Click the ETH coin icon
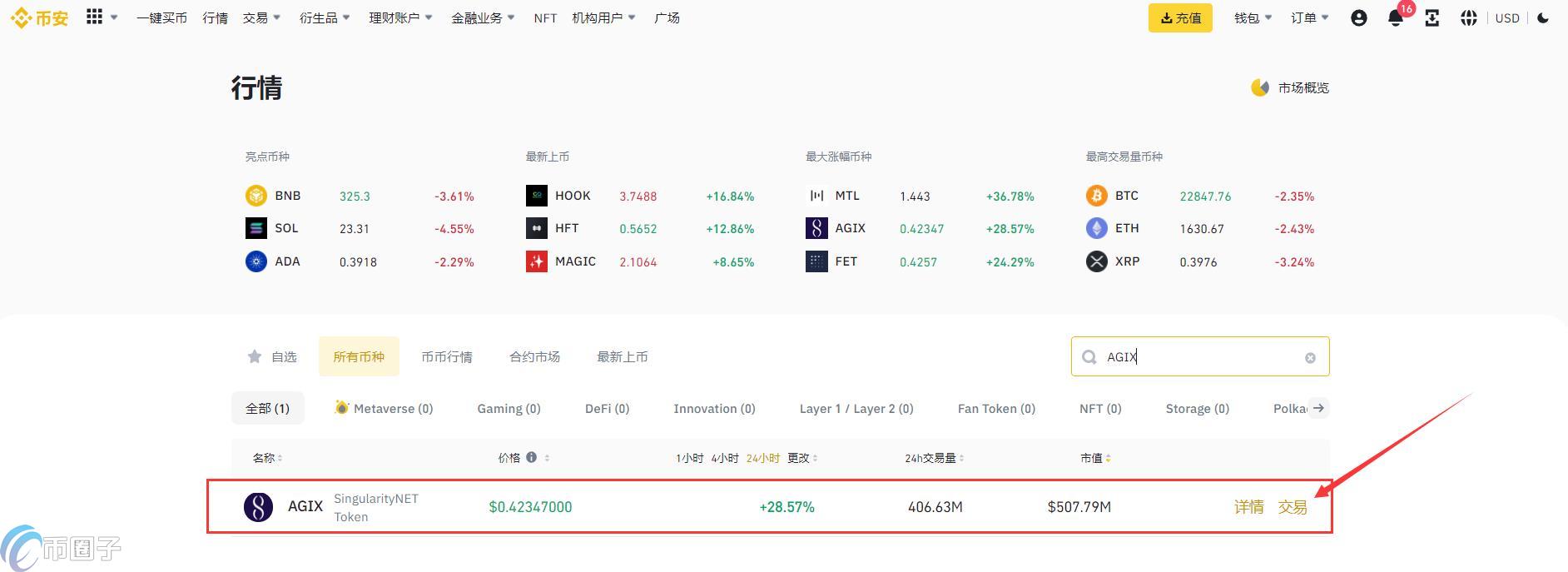 1097,228
